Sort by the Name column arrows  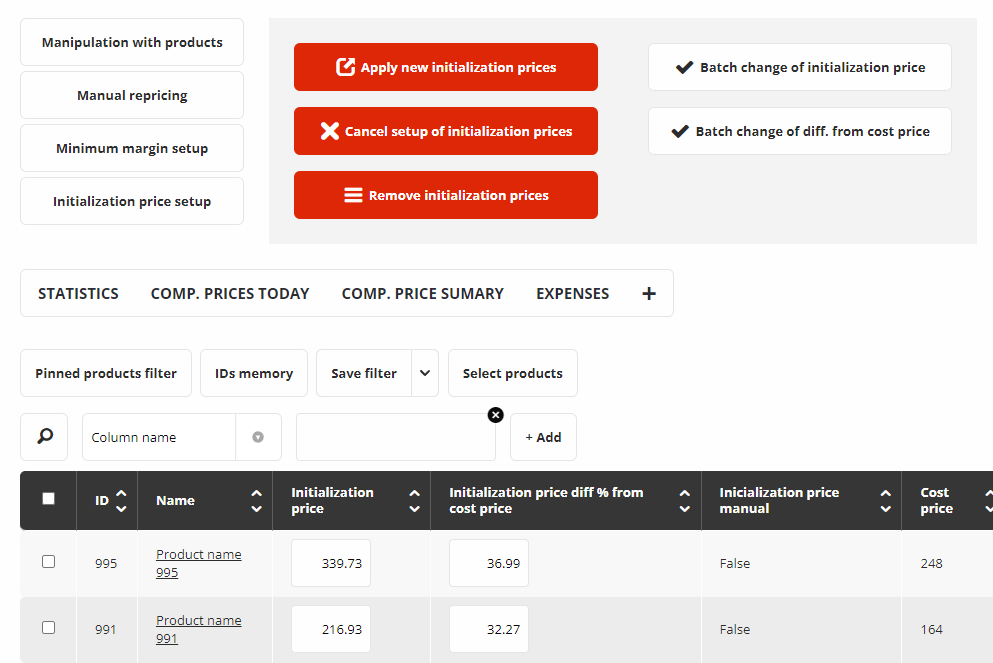(x=256, y=501)
